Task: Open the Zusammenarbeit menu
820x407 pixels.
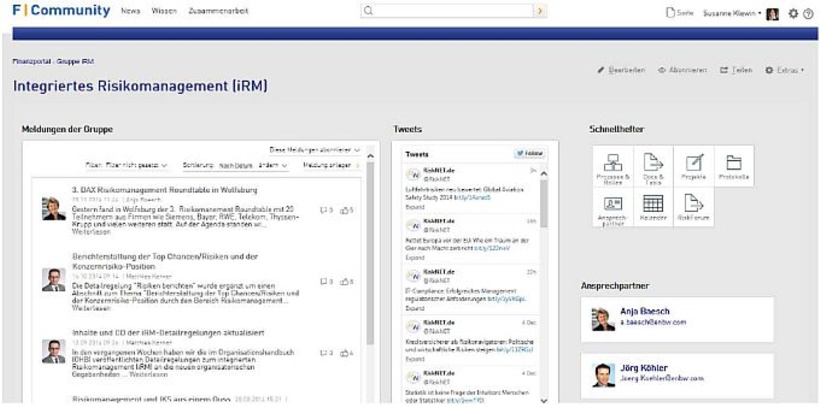Action: click(x=219, y=11)
